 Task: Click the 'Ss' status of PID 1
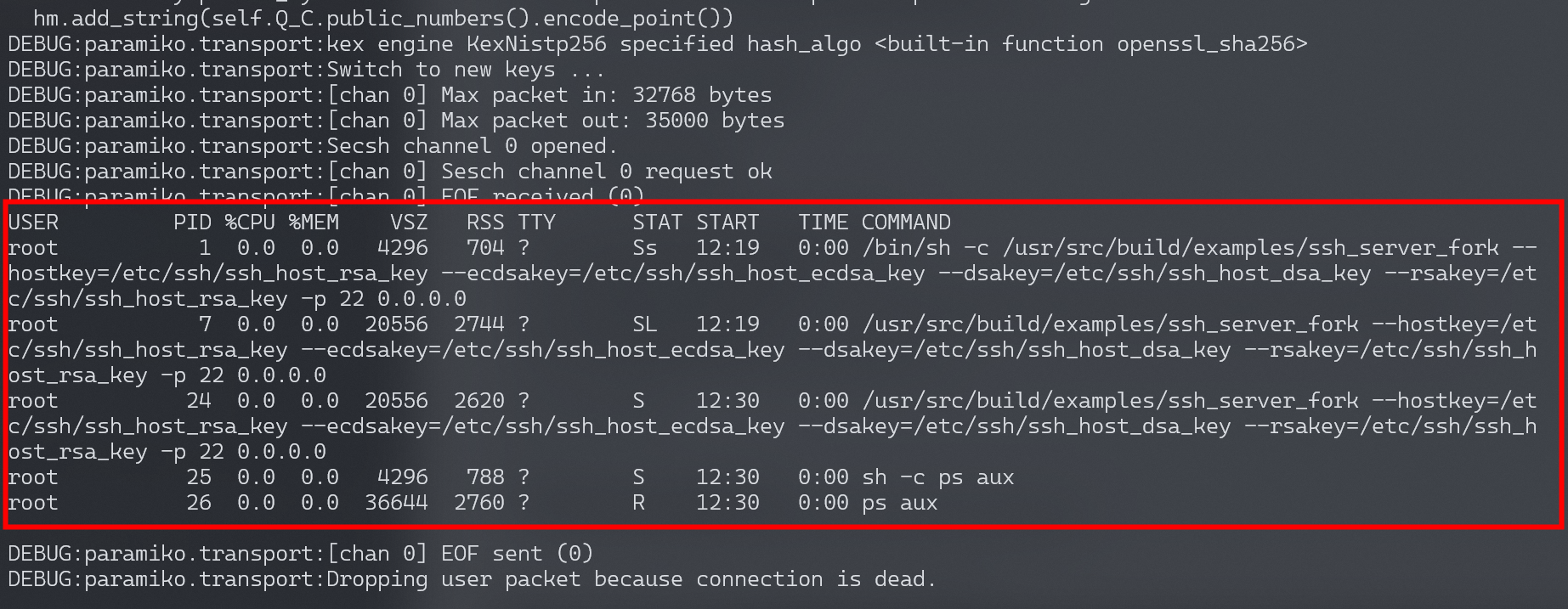tap(644, 248)
